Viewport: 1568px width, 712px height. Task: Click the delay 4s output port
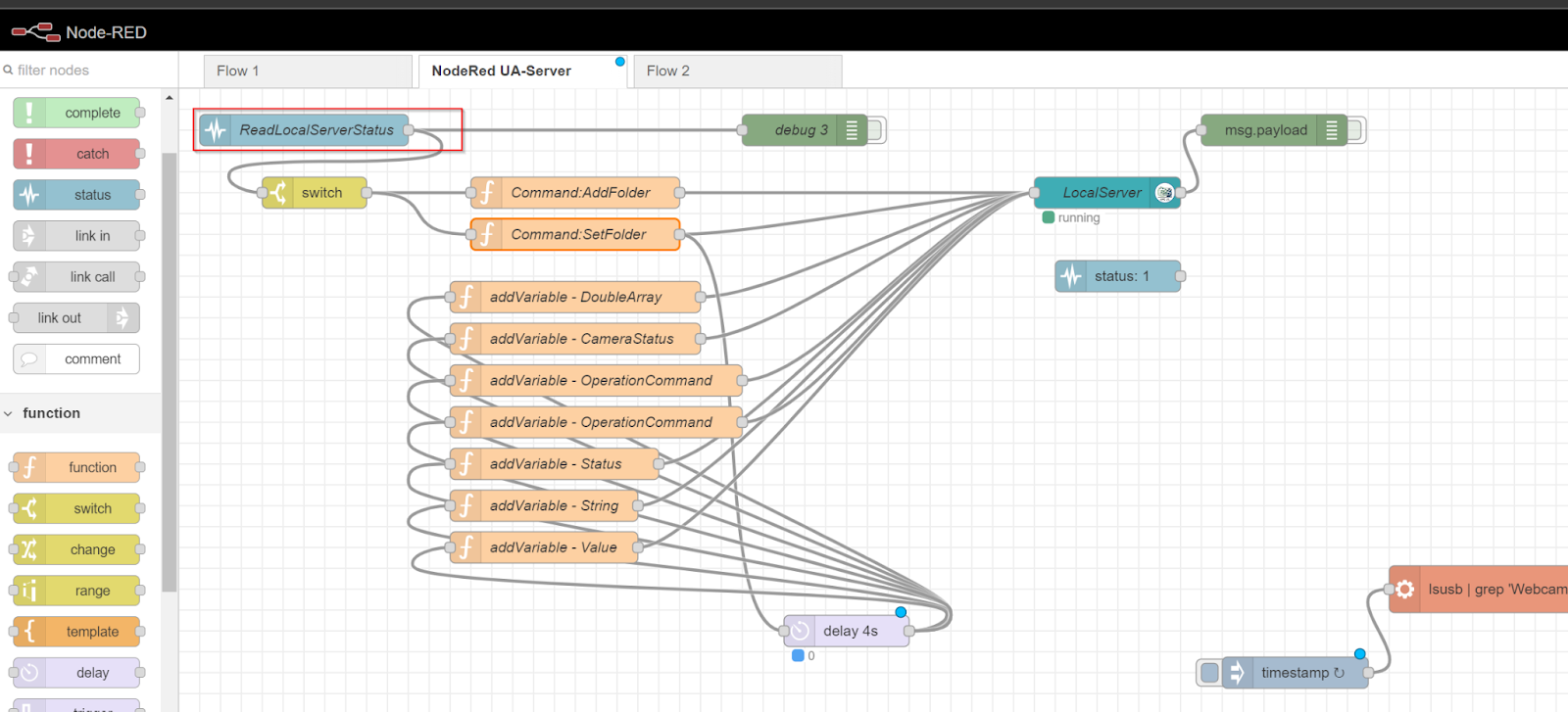(909, 631)
